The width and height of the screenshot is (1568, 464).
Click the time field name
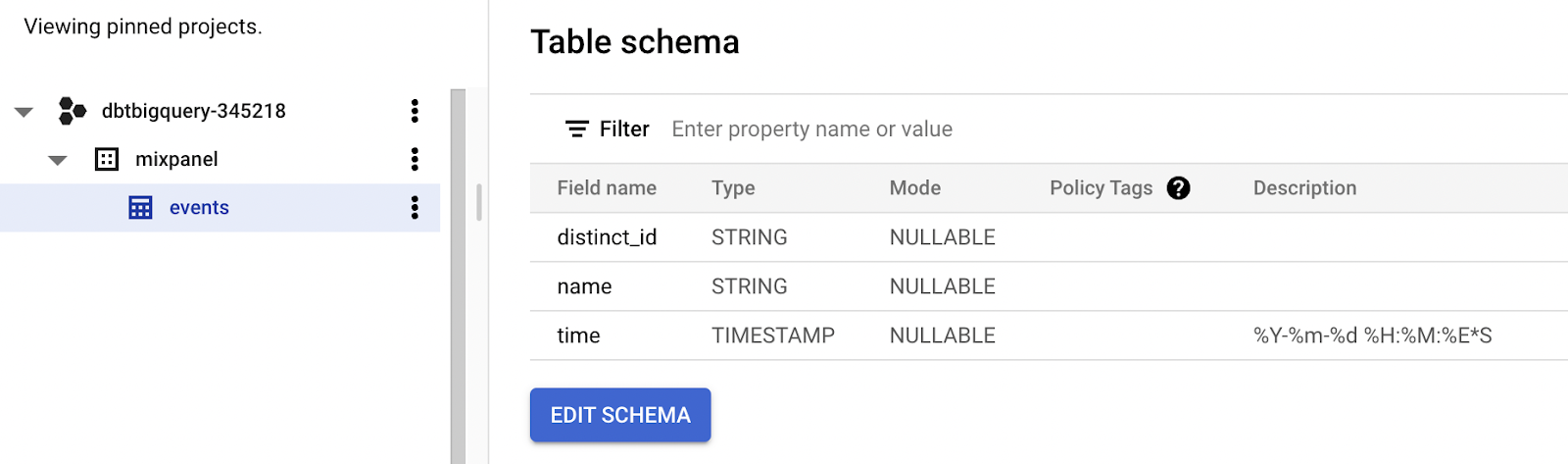pyautogui.click(x=578, y=335)
